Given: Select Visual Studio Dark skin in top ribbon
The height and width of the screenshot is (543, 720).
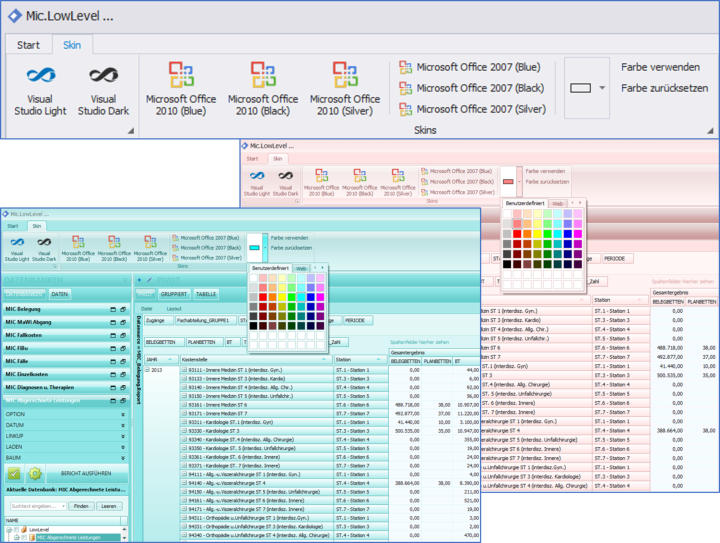Looking at the screenshot, I should click(x=103, y=87).
